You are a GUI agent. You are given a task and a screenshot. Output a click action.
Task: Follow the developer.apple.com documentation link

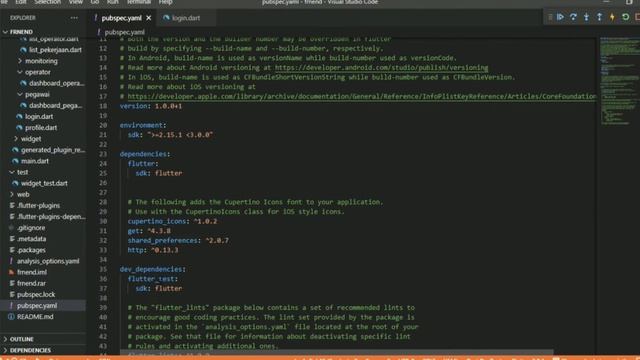coord(362,97)
